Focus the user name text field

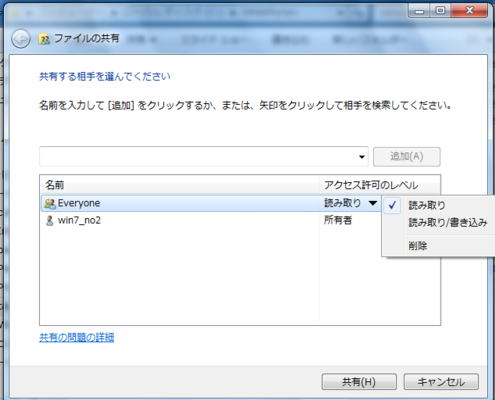(198, 156)
